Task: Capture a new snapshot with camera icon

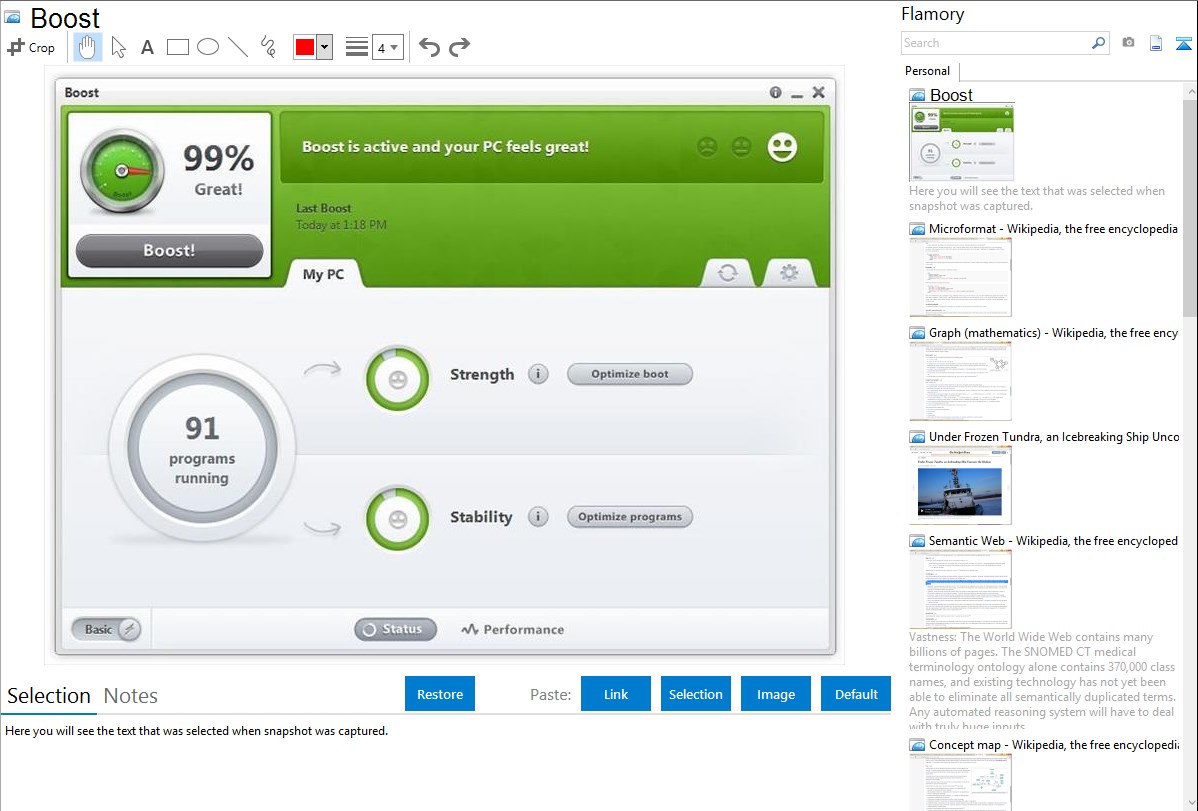Action: coord(1128,43)
